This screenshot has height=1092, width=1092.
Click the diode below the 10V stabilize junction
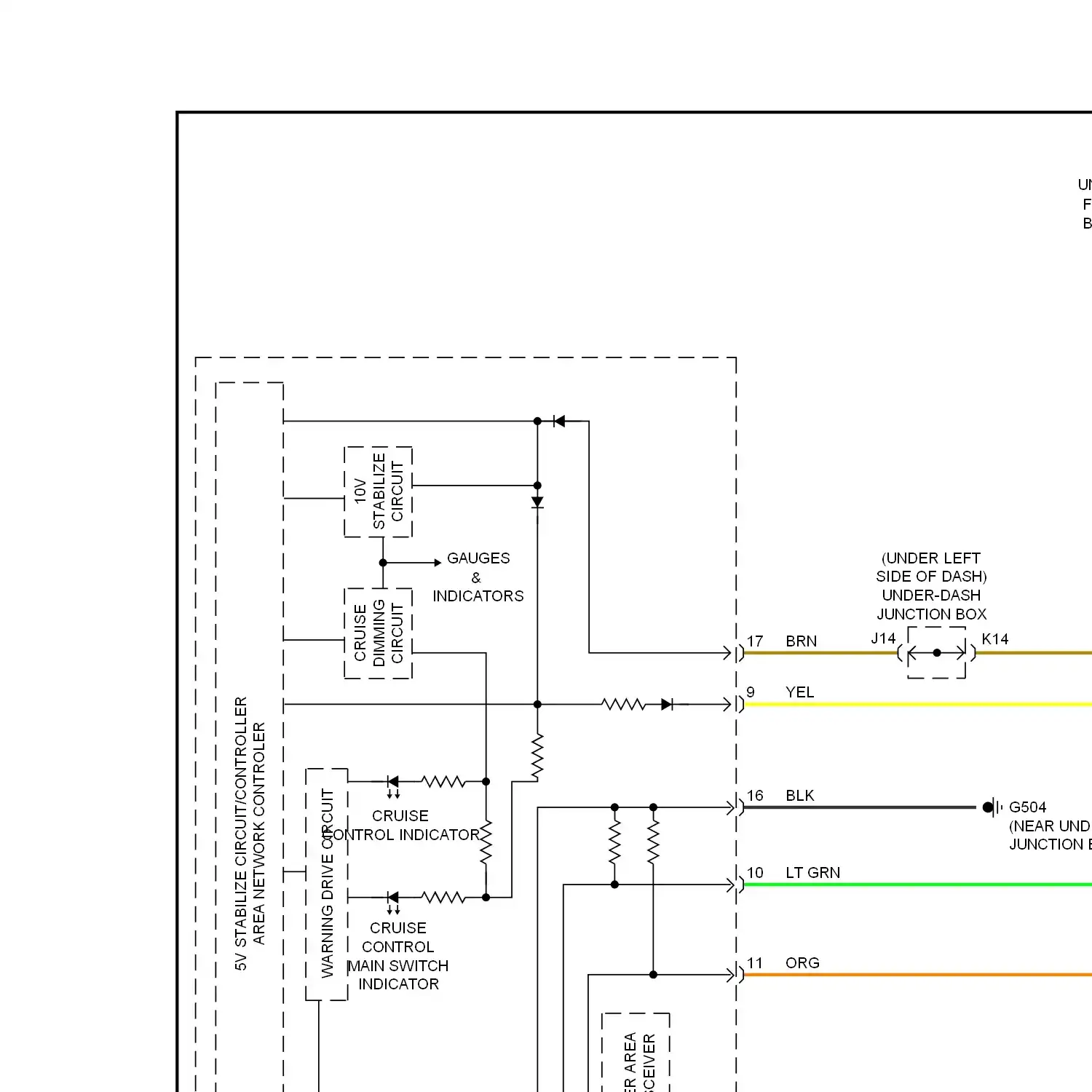tap(537, 502)
